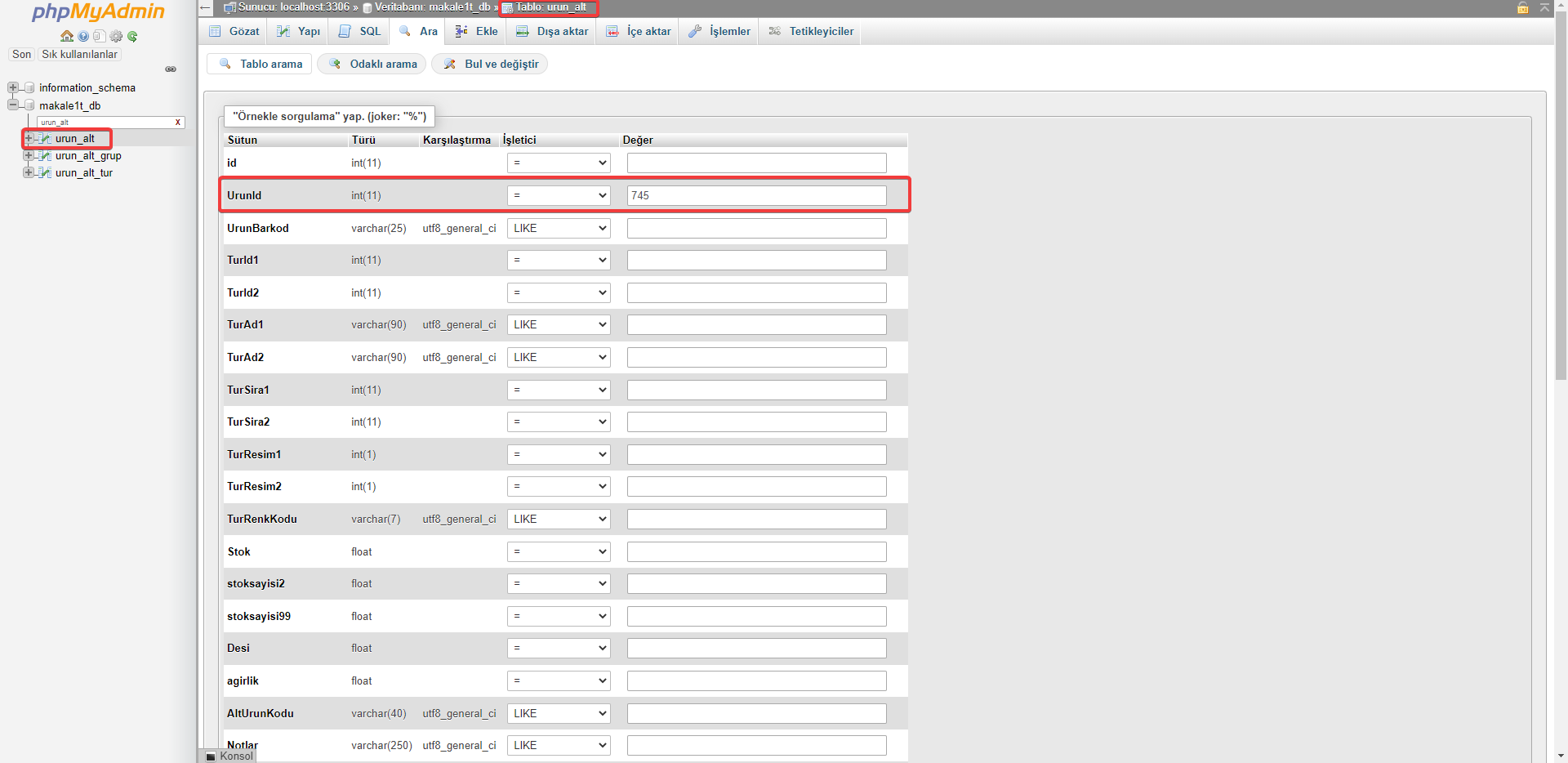Click table structure icon beside urun_alt
Image resolution: width=1568 pixels, height=763 pixels.
click(x=46, y=139)
